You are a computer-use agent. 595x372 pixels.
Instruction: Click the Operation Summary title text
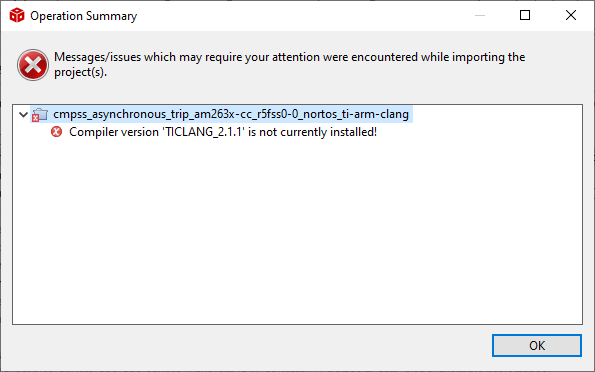tap(83, 16)
